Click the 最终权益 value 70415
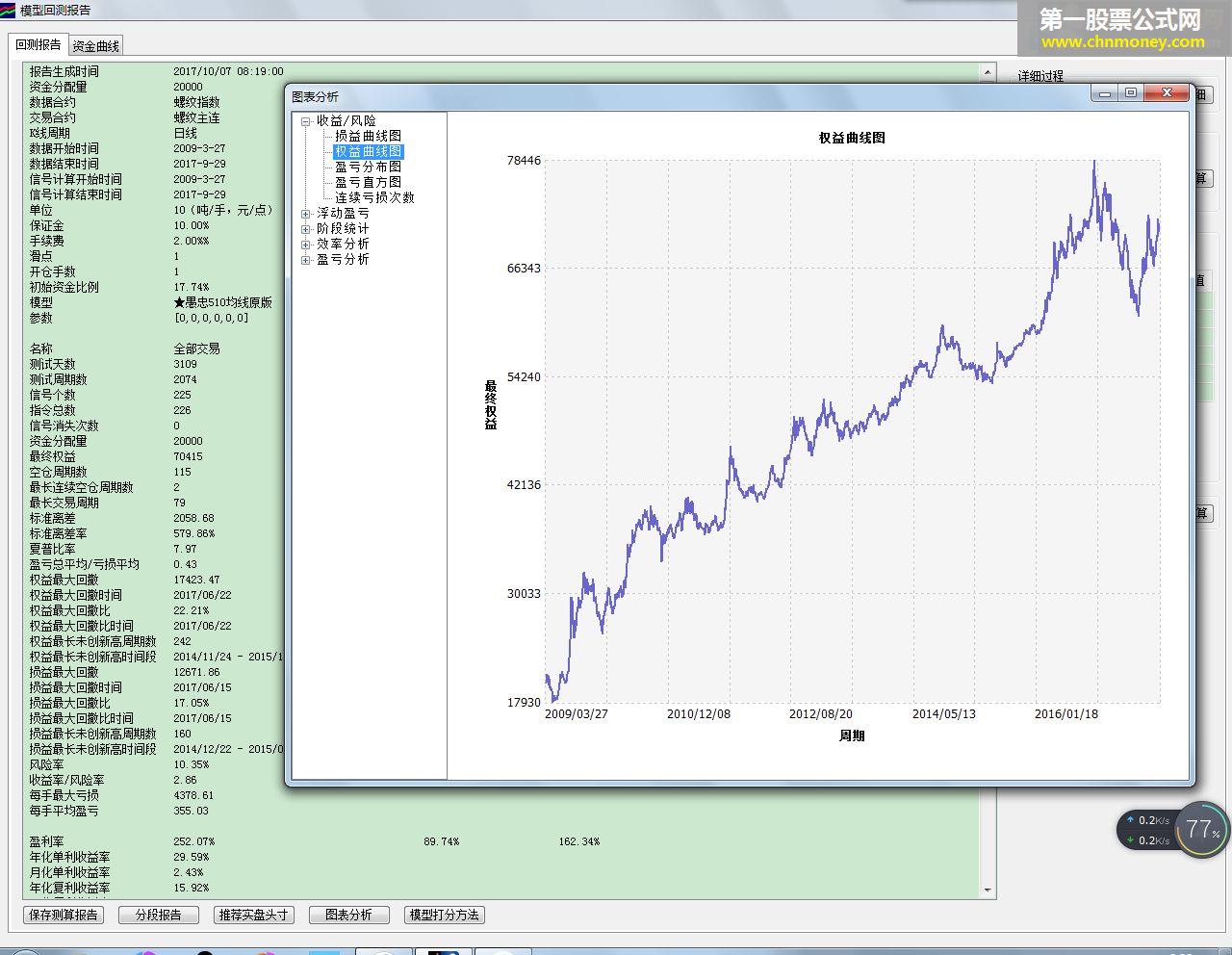The height and width of the screenshot is (955, 1232). point(188,456)
